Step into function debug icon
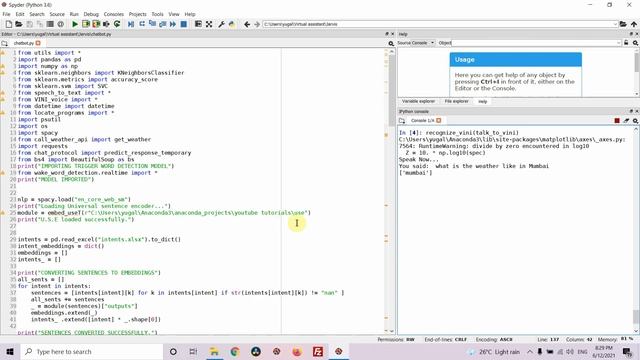Image resolution: width=640 pixels, height=360 pixels. [x=152, y=24]
